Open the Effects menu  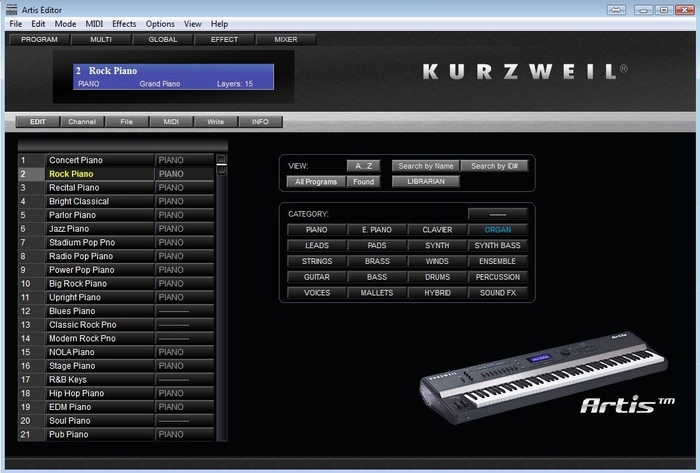click(x=124, y=24)
